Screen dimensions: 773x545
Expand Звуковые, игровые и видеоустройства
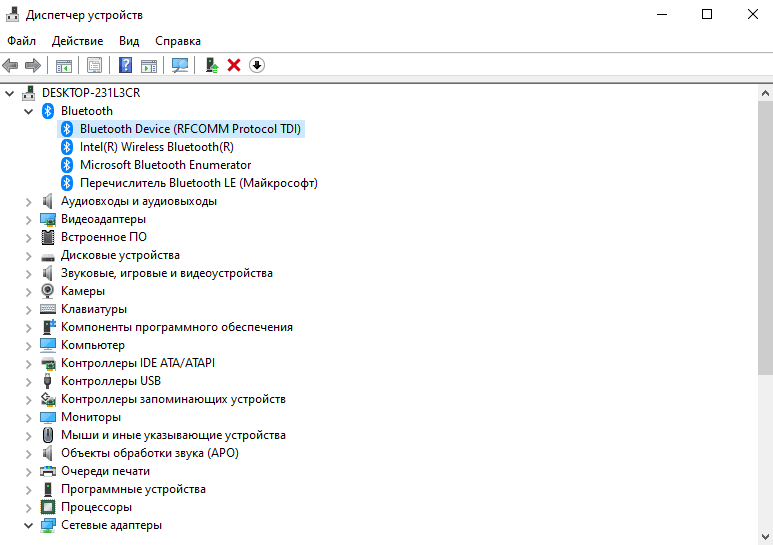(29, 273)
